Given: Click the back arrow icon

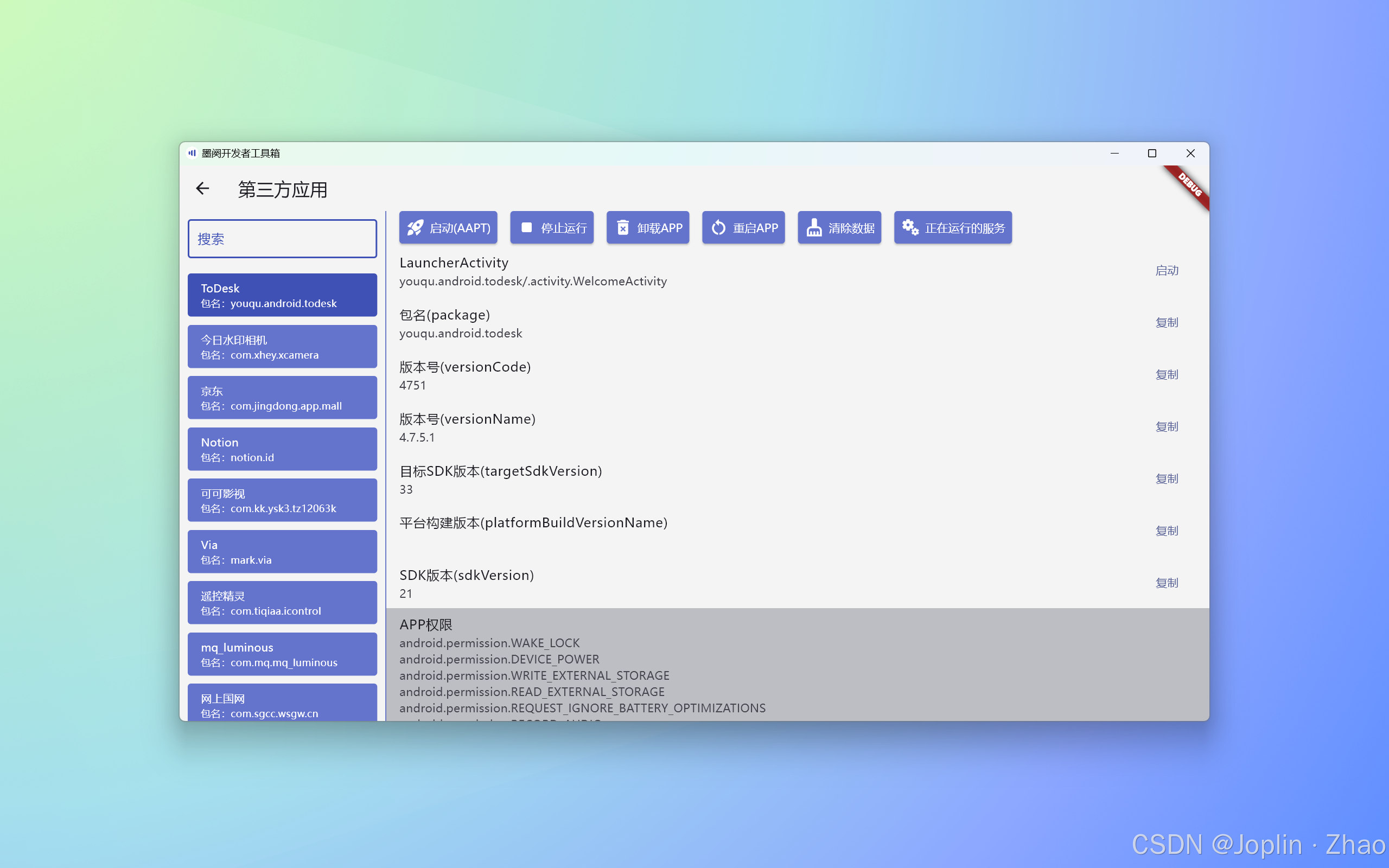Looking at the screenshot, I should tap(202, 189).
